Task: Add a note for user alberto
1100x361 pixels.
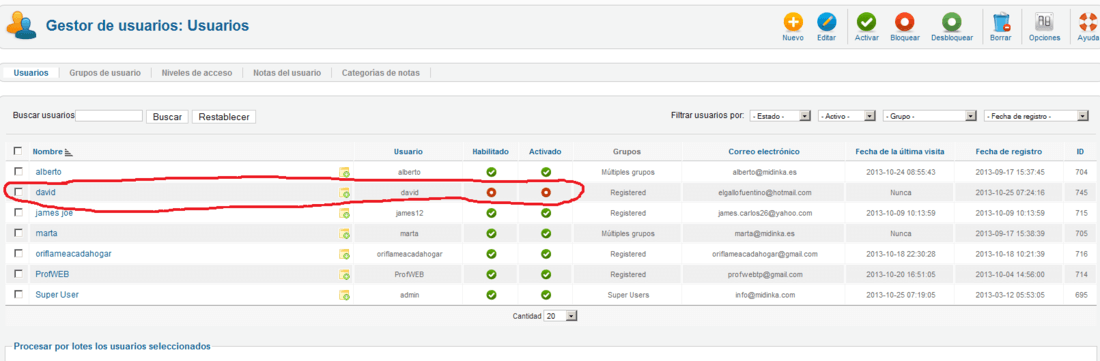Action: coord(344,172)
